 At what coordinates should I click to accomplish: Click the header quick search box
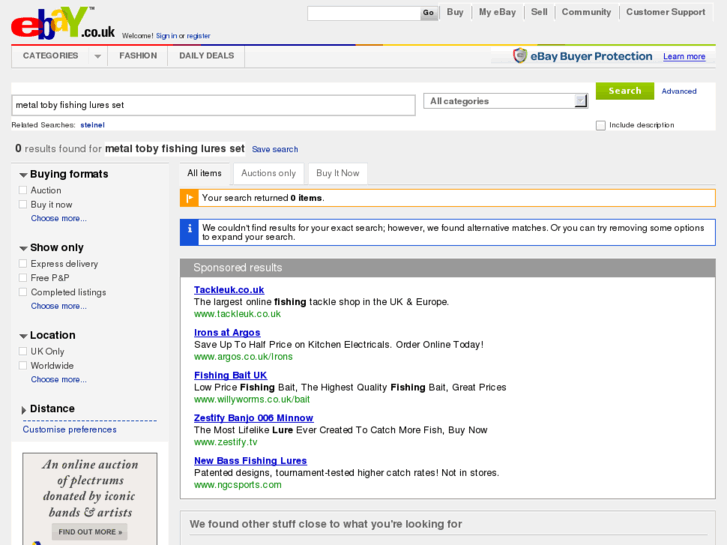point(364,13)
